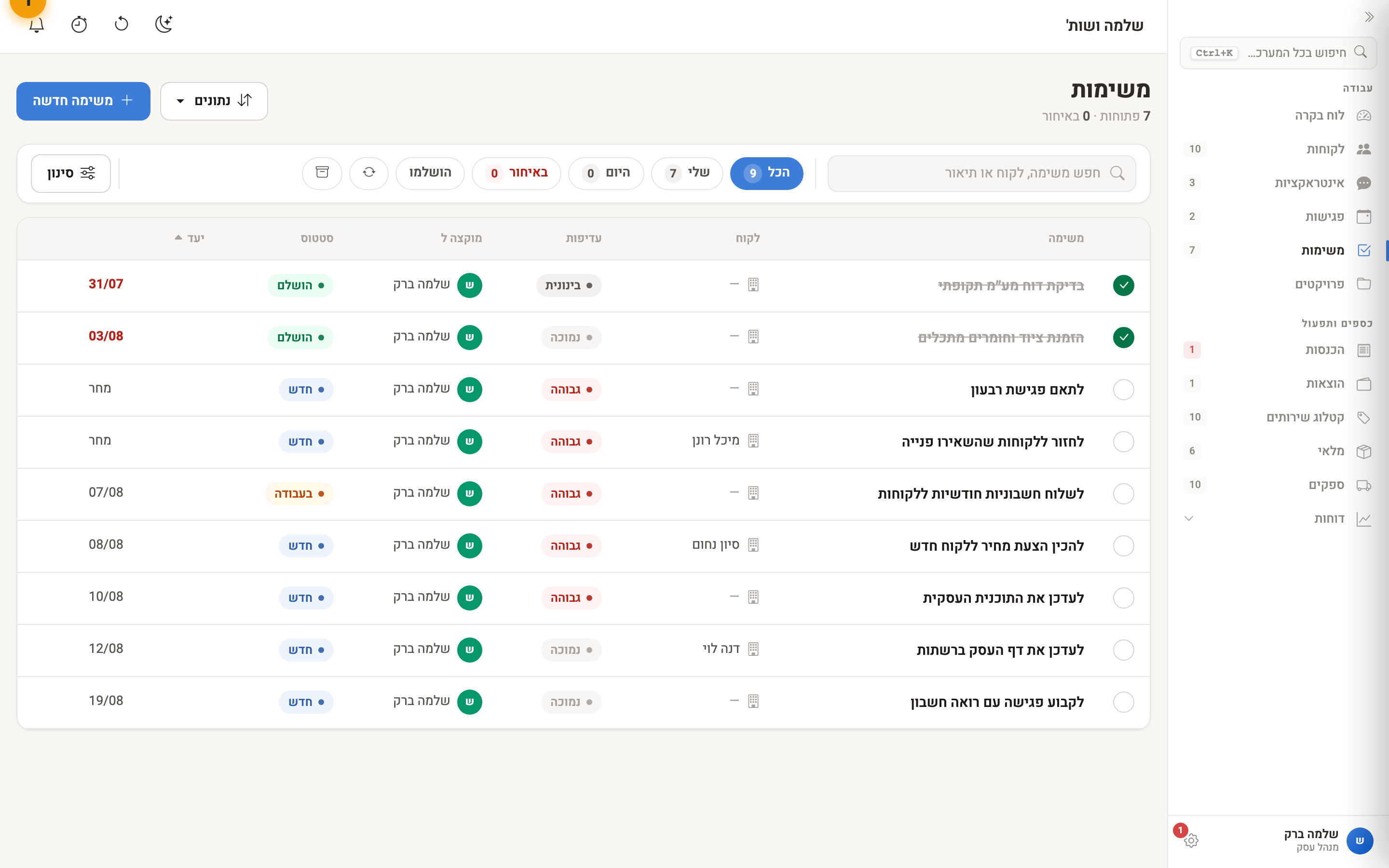Open הכנסות income section in sidebar
Image resolution: width=1389 pixels, height=868 pixels.
pyautogui.click(x=1279, y=350)
